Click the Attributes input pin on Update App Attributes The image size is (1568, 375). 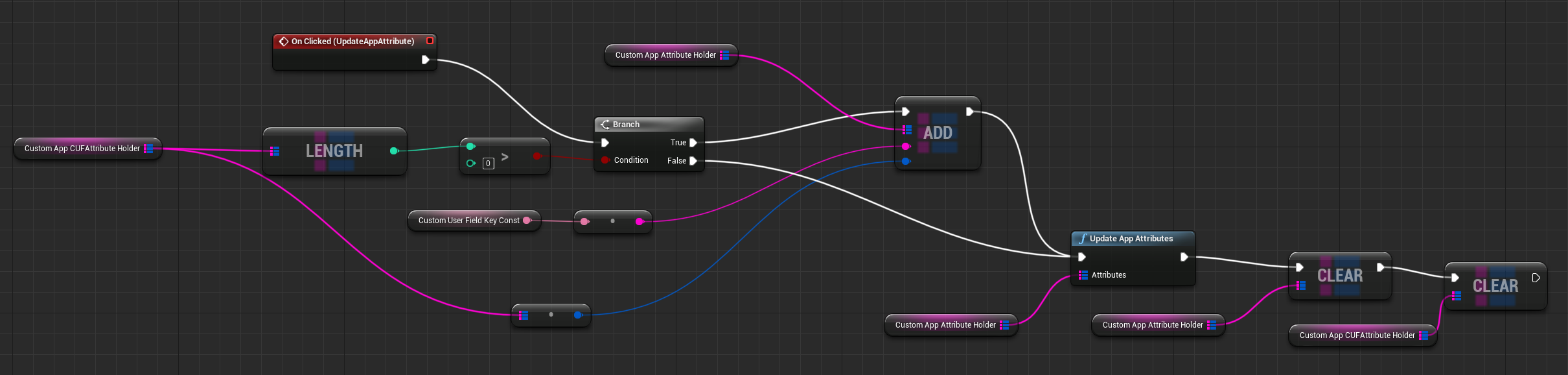point(1083,275)
